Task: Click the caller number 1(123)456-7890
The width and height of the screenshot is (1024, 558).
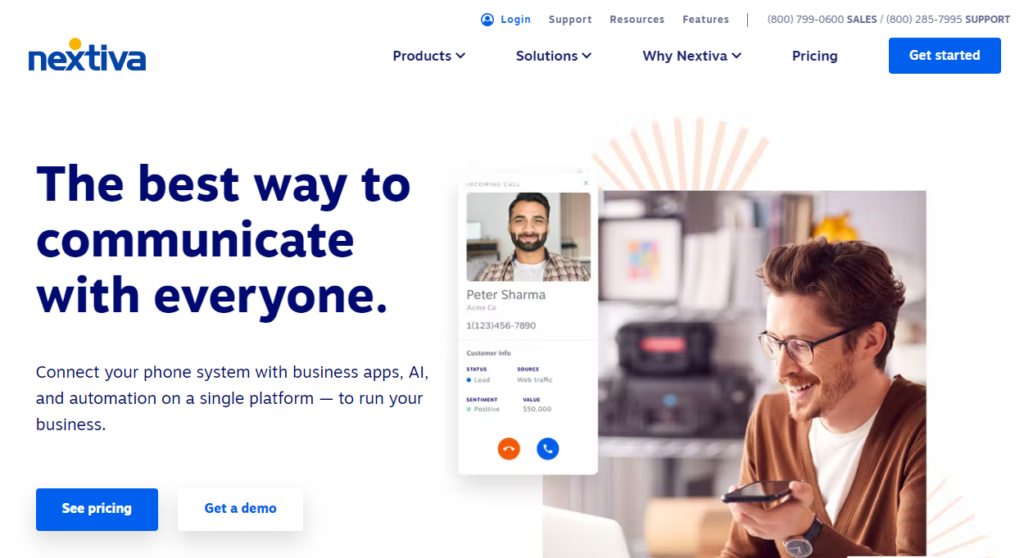Action: click(501, 325)
